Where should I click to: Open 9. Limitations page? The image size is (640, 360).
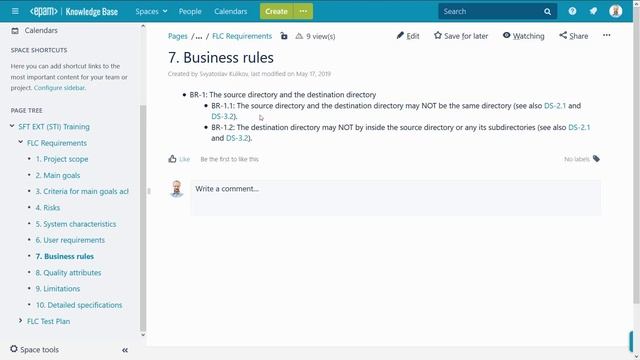point(58,289)
